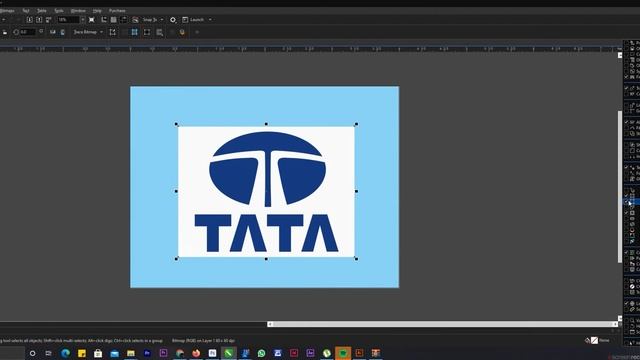Click the edit bitmap icon
The image size is (640, 360).
pyautogui.click(x=112, y=32)
